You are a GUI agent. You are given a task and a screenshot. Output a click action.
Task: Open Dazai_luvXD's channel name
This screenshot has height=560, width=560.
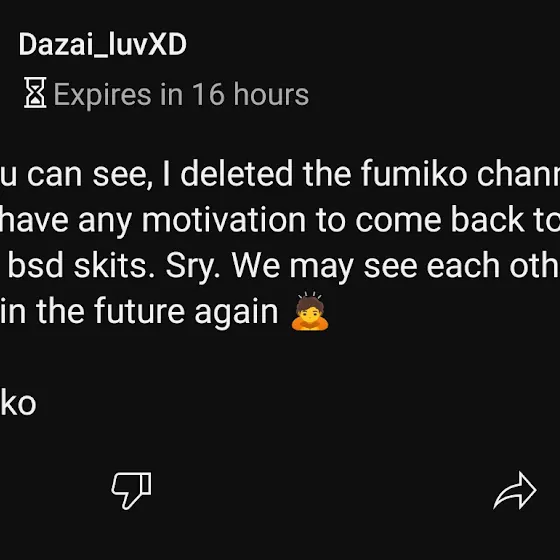point(102,44)
